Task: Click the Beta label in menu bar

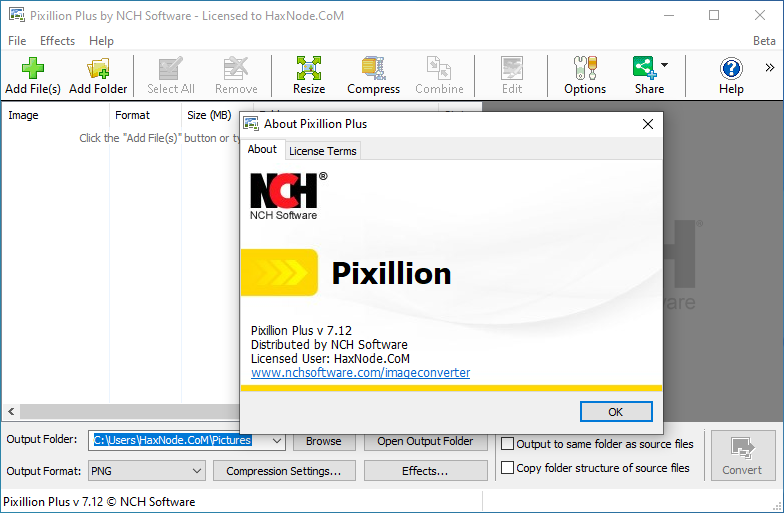Action: point(764,40)
